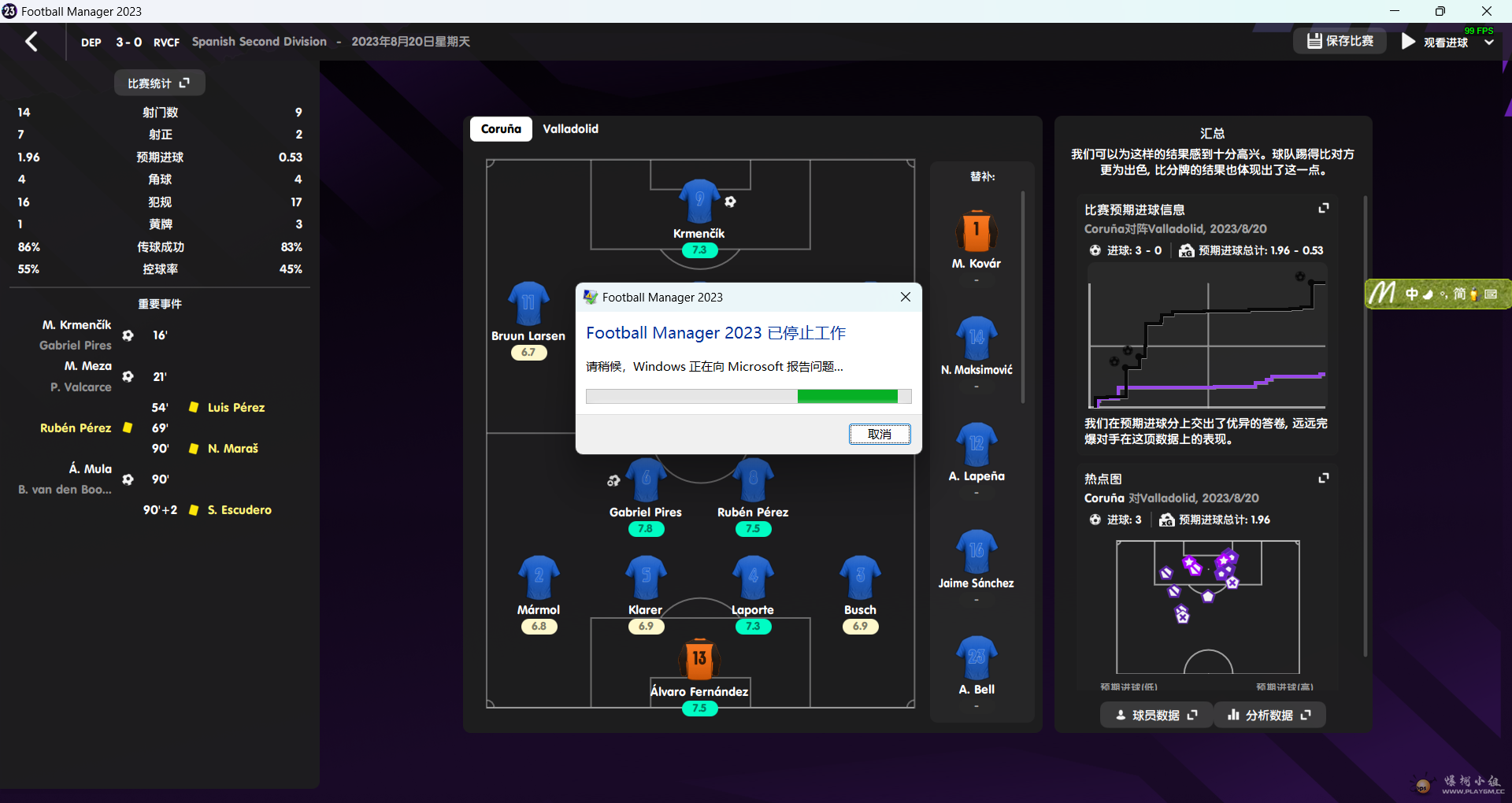Select Mármol's number 2 shirt
1512x803 pixels.
coord(539,578)
